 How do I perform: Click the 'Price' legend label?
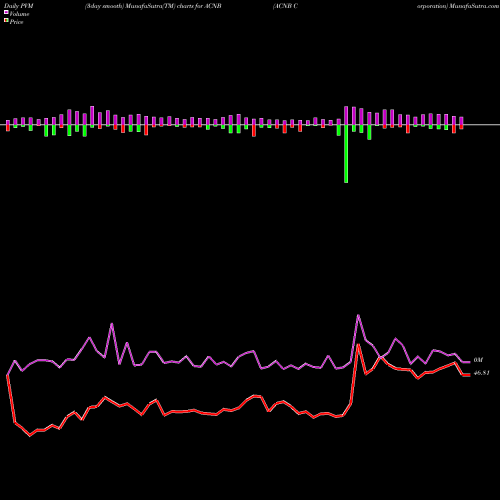click(16, 22)
